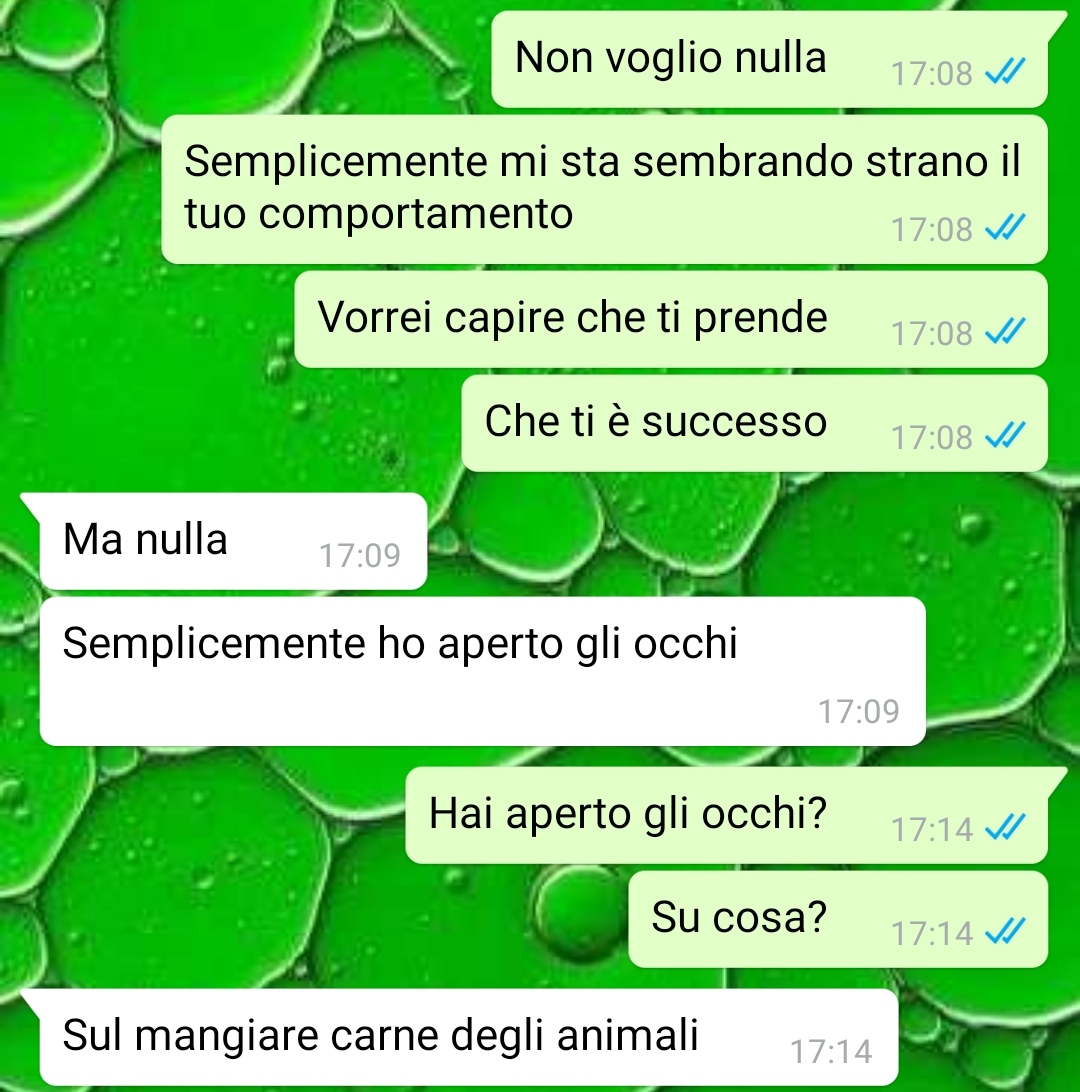The width and height of the screenshot is (1080, 1092).
Task: Click read-receipt ticks on 'Non voglio nulla'
Action: pyautogui.click(x=1005, y=71)
